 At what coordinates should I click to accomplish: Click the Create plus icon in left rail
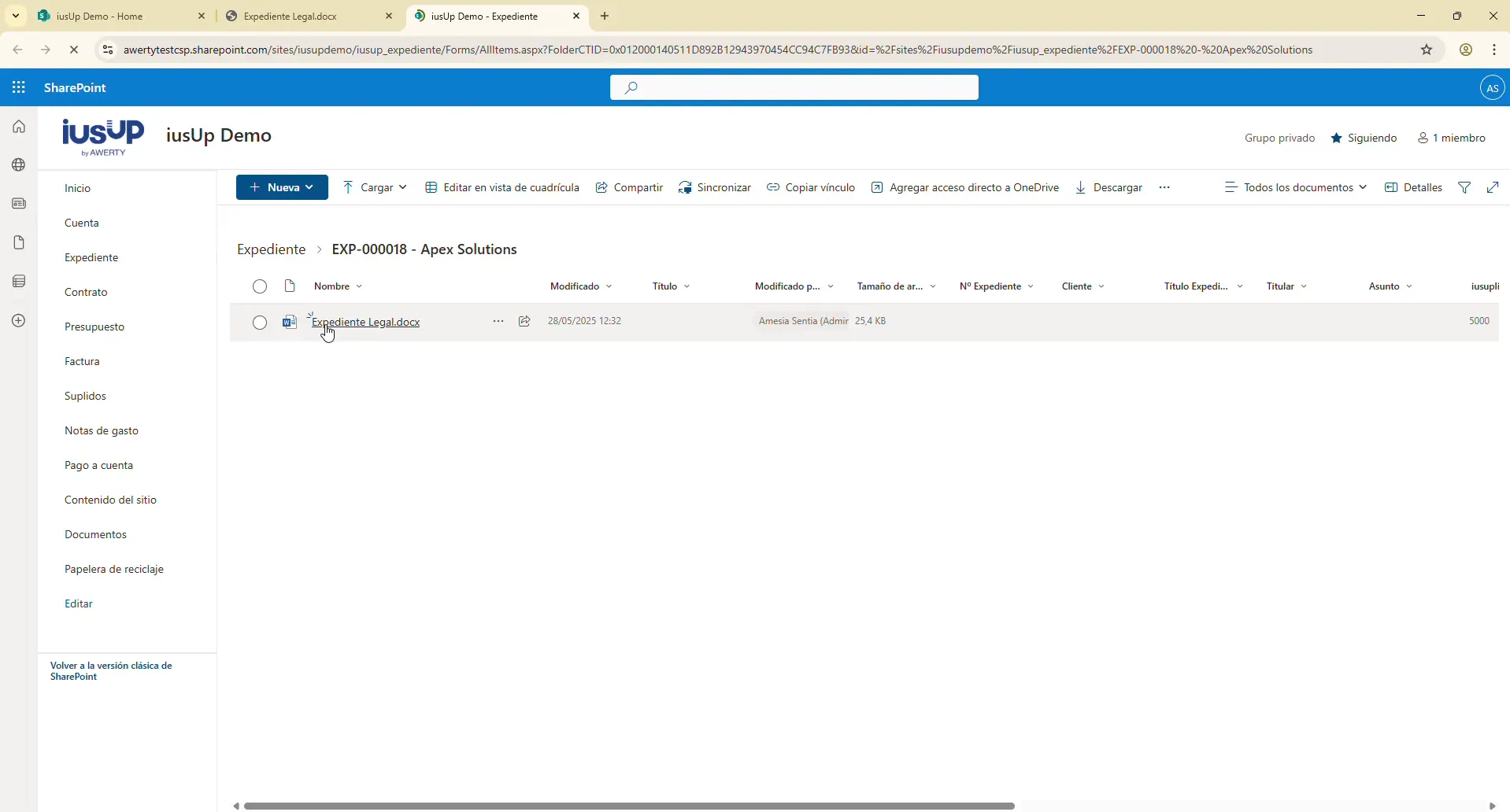pyautogui.click(x=19, y=321)
